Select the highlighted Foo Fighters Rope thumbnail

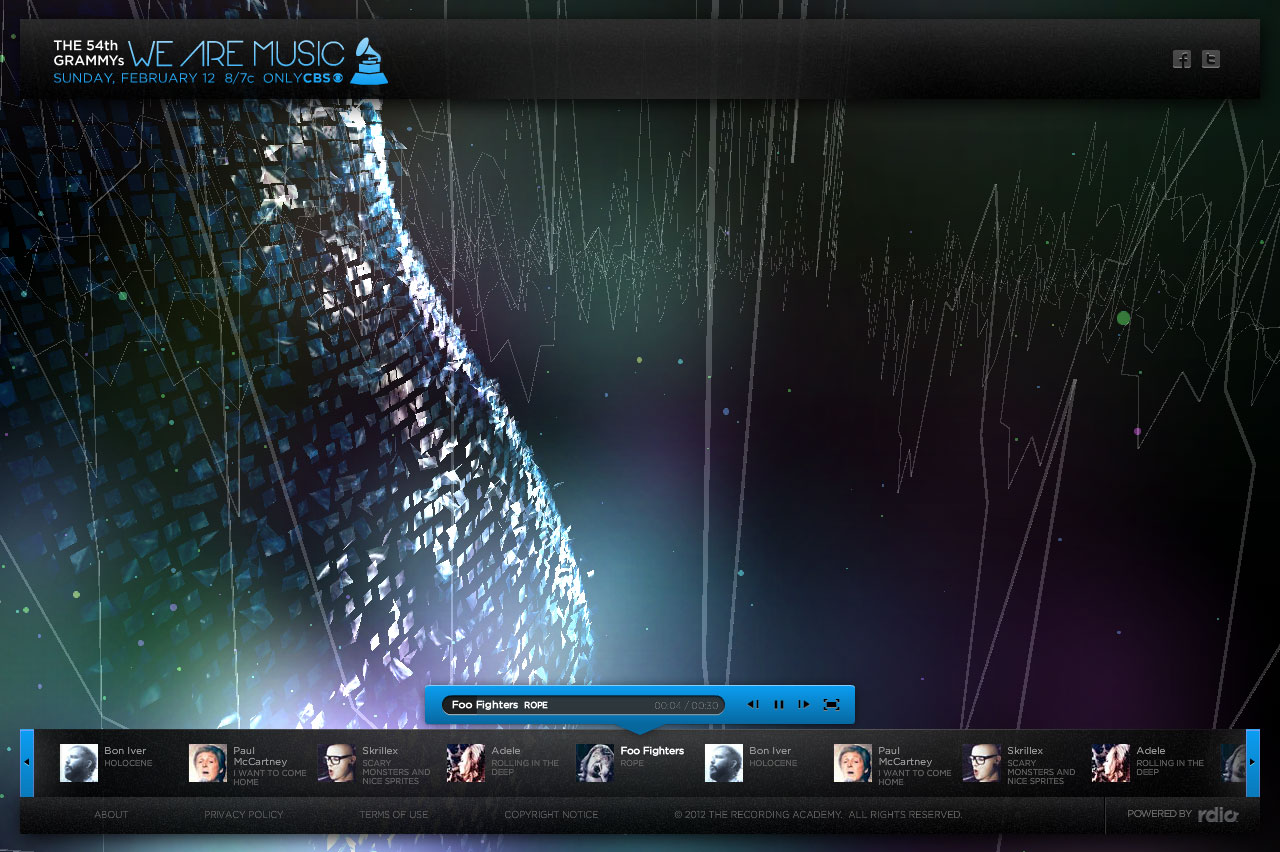click(x=595, y=763)
